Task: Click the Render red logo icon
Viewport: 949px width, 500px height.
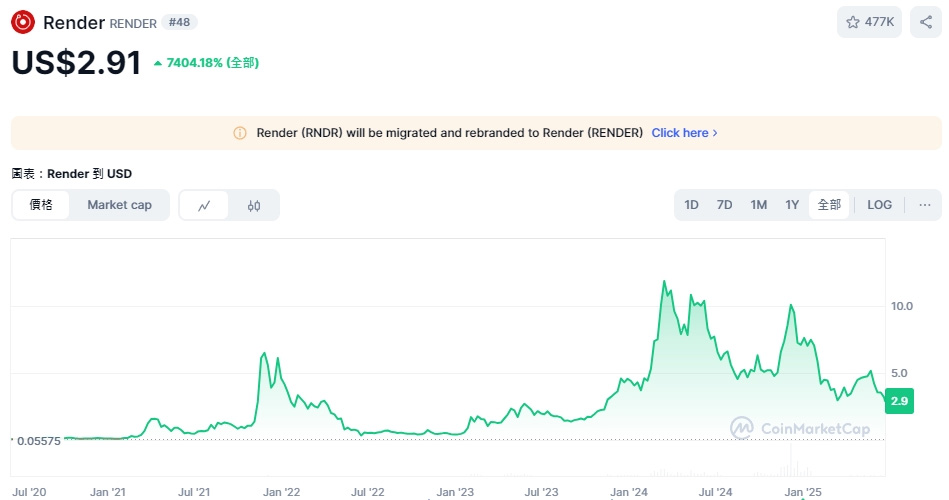Action: [23, 22]
